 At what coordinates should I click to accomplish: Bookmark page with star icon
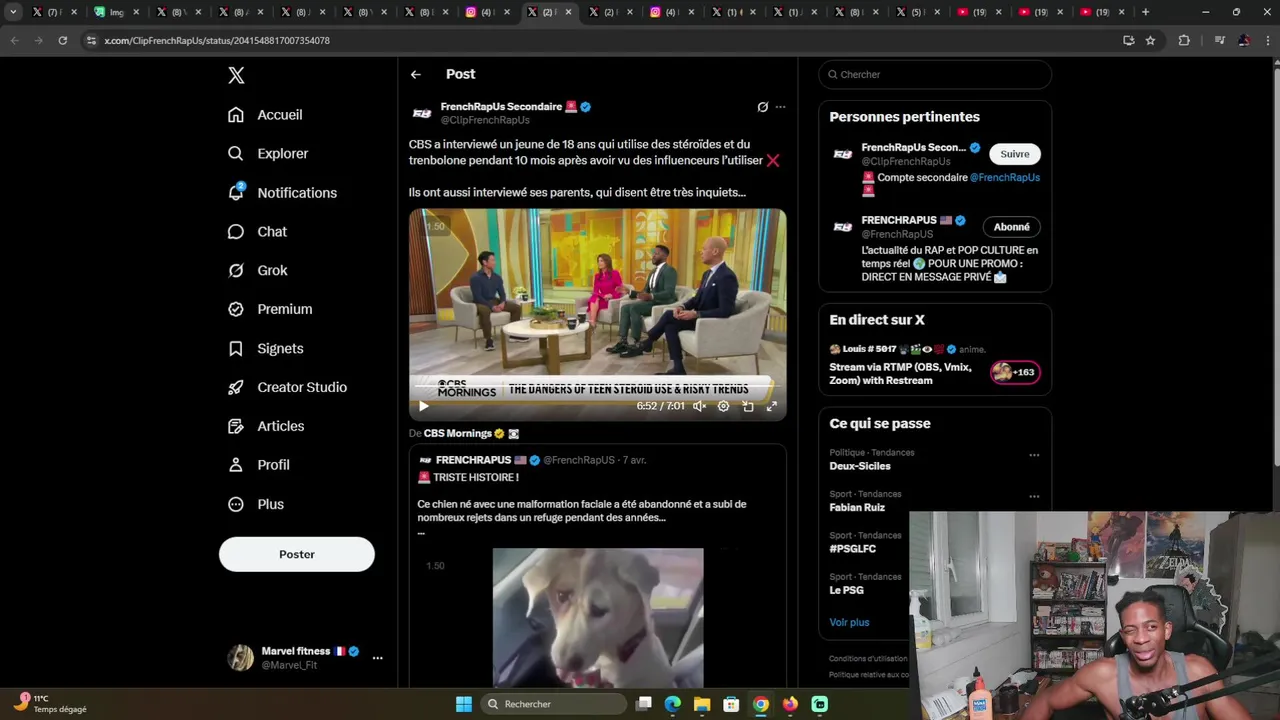tap(1150, 41)
